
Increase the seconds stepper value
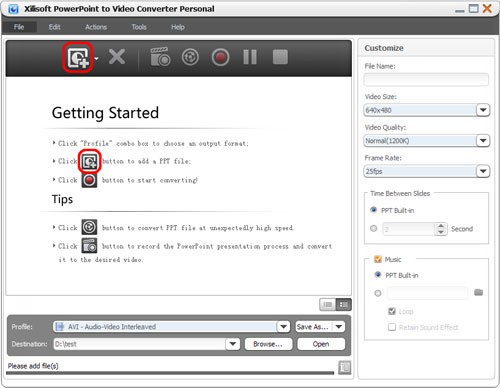click(441, 226)
